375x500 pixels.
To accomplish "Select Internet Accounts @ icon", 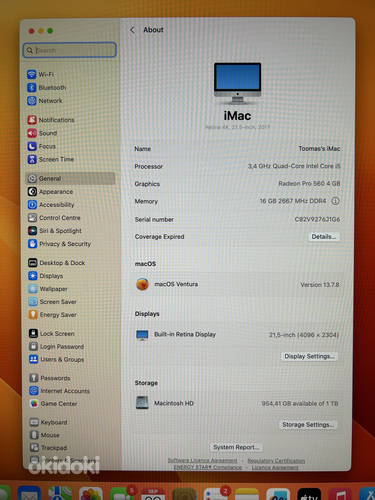I will [x=34, y=391].
